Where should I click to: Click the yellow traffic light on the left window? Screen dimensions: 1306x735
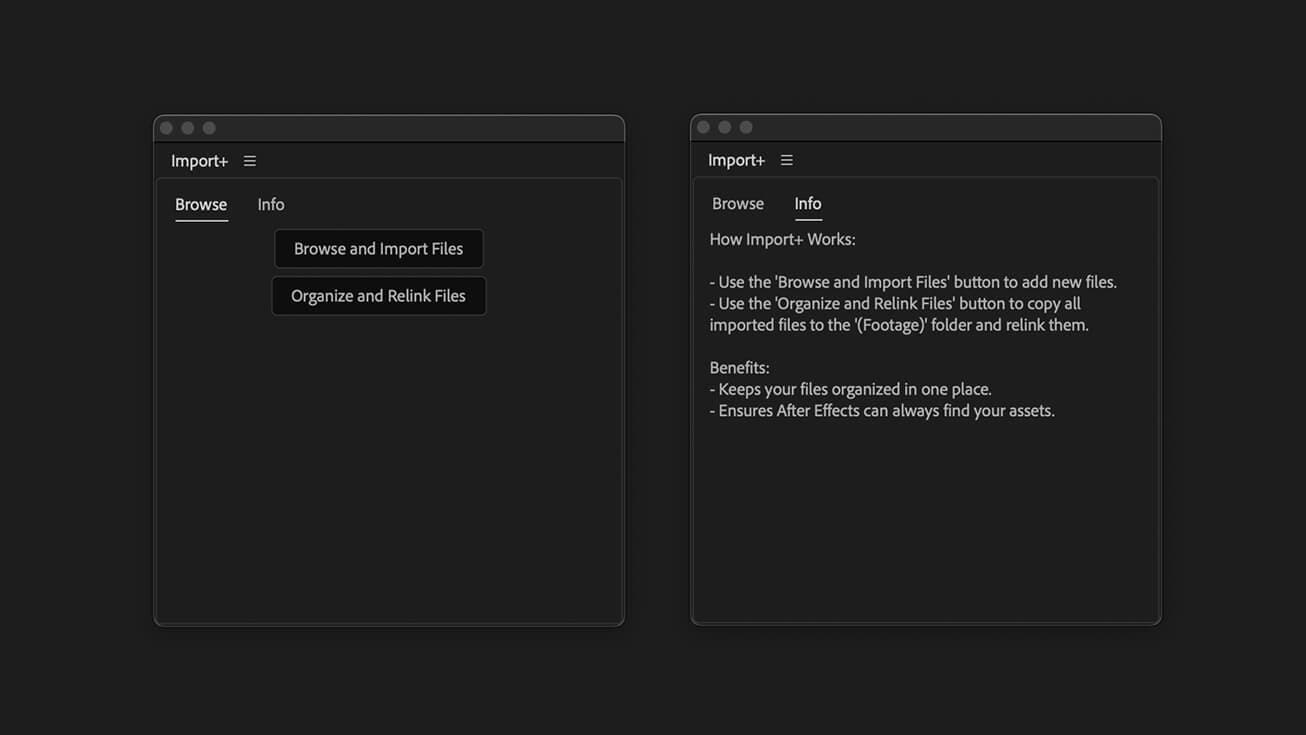click(187, 127)
